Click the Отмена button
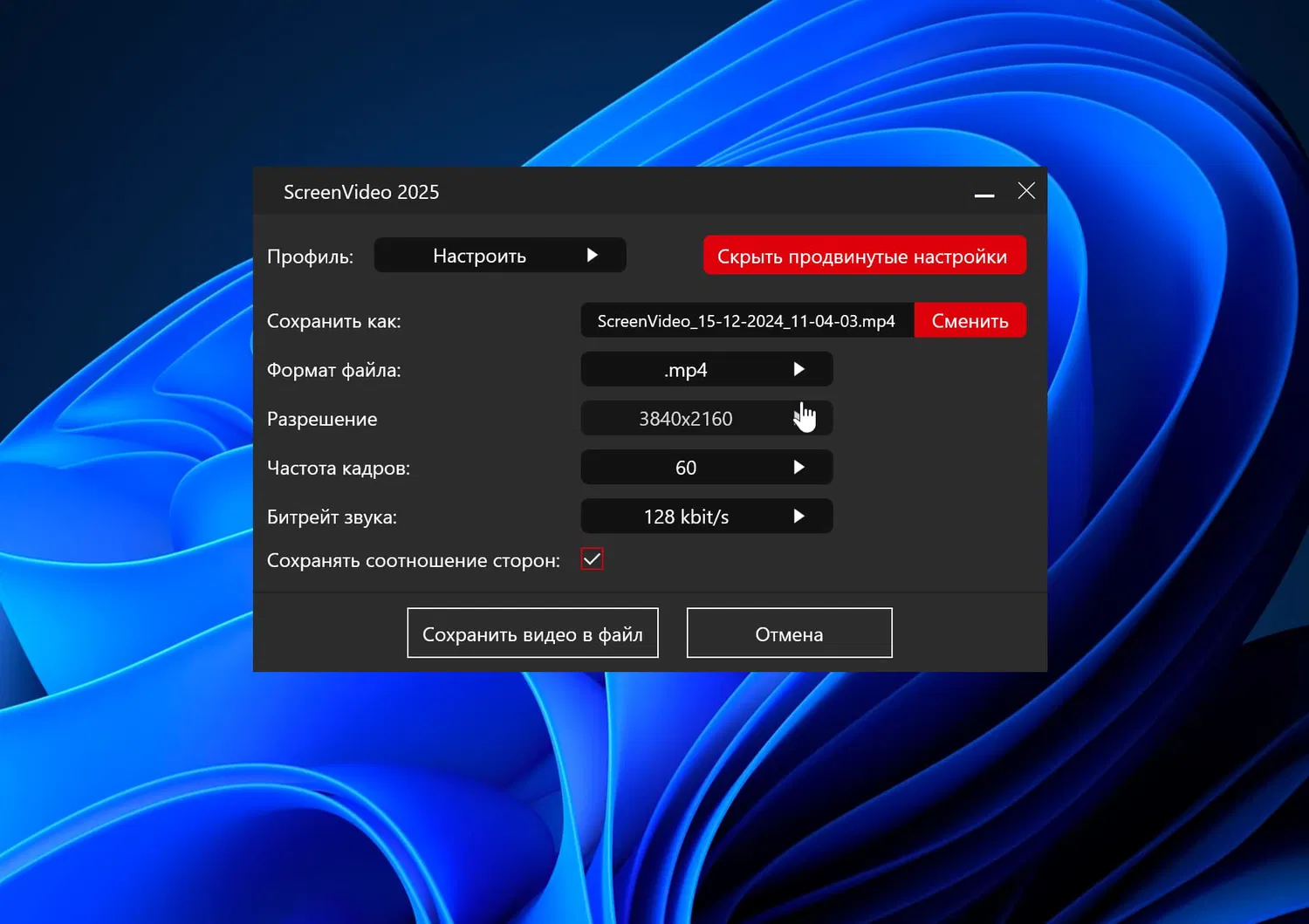Viewport: 1309px width, 924px height. [x=790, y=633]
